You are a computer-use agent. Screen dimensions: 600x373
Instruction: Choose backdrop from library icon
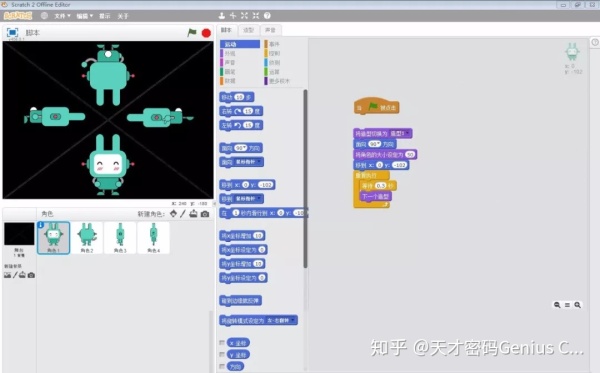[7, 275]
